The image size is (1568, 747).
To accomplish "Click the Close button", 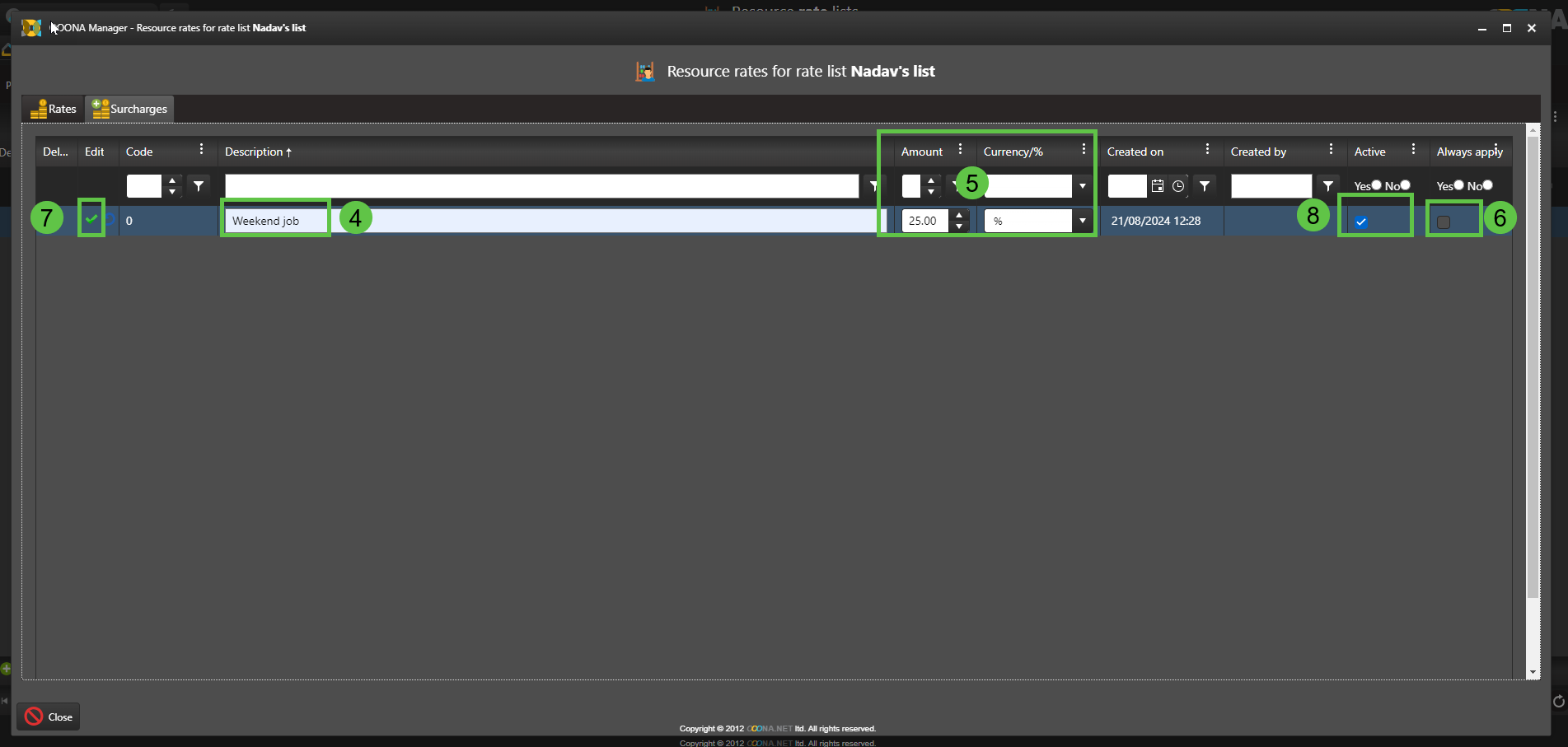I will (x=49, y=717).
